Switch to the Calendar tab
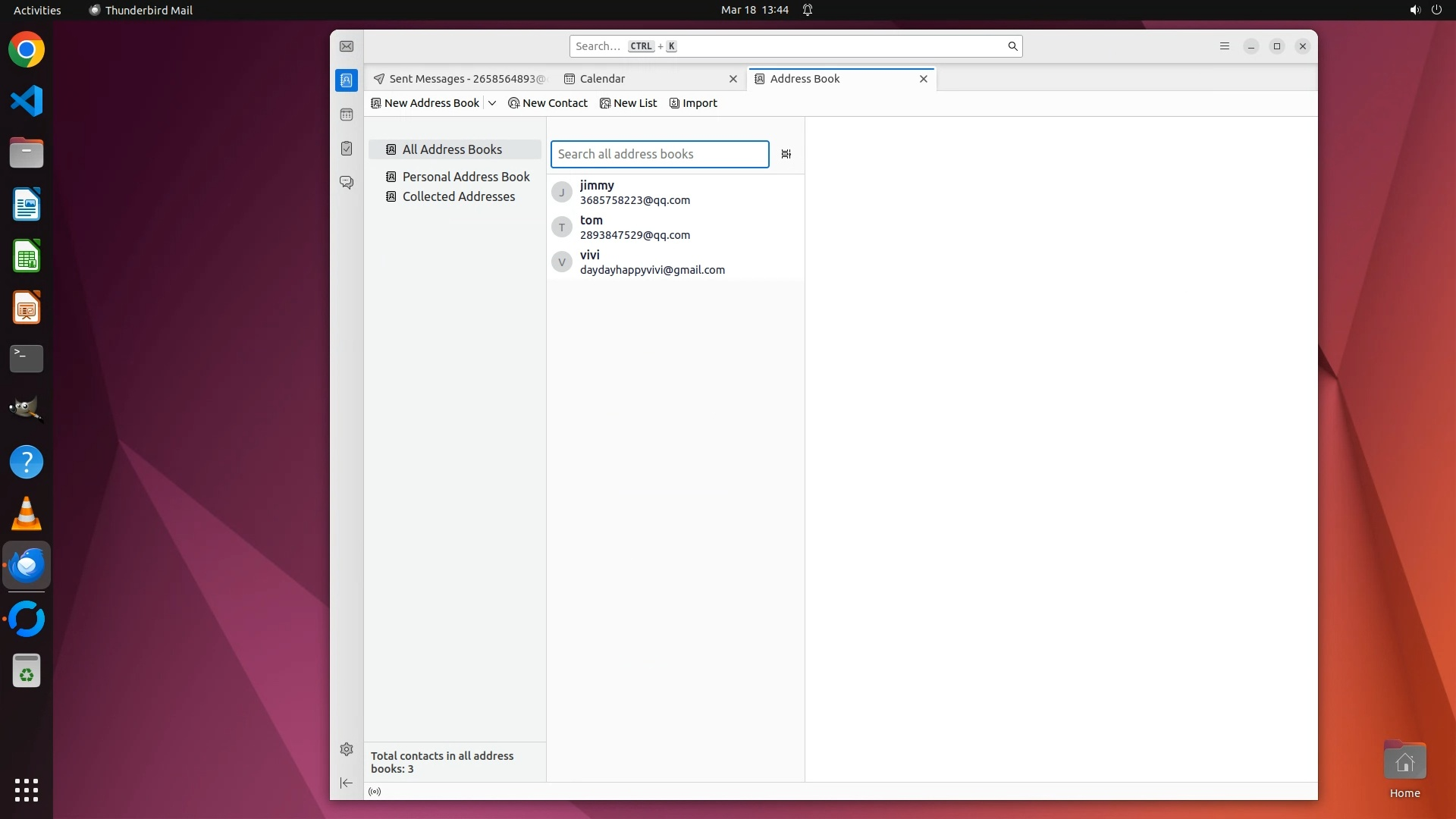The height and width of the screenshot is (819, 1456). pos(602,79)
